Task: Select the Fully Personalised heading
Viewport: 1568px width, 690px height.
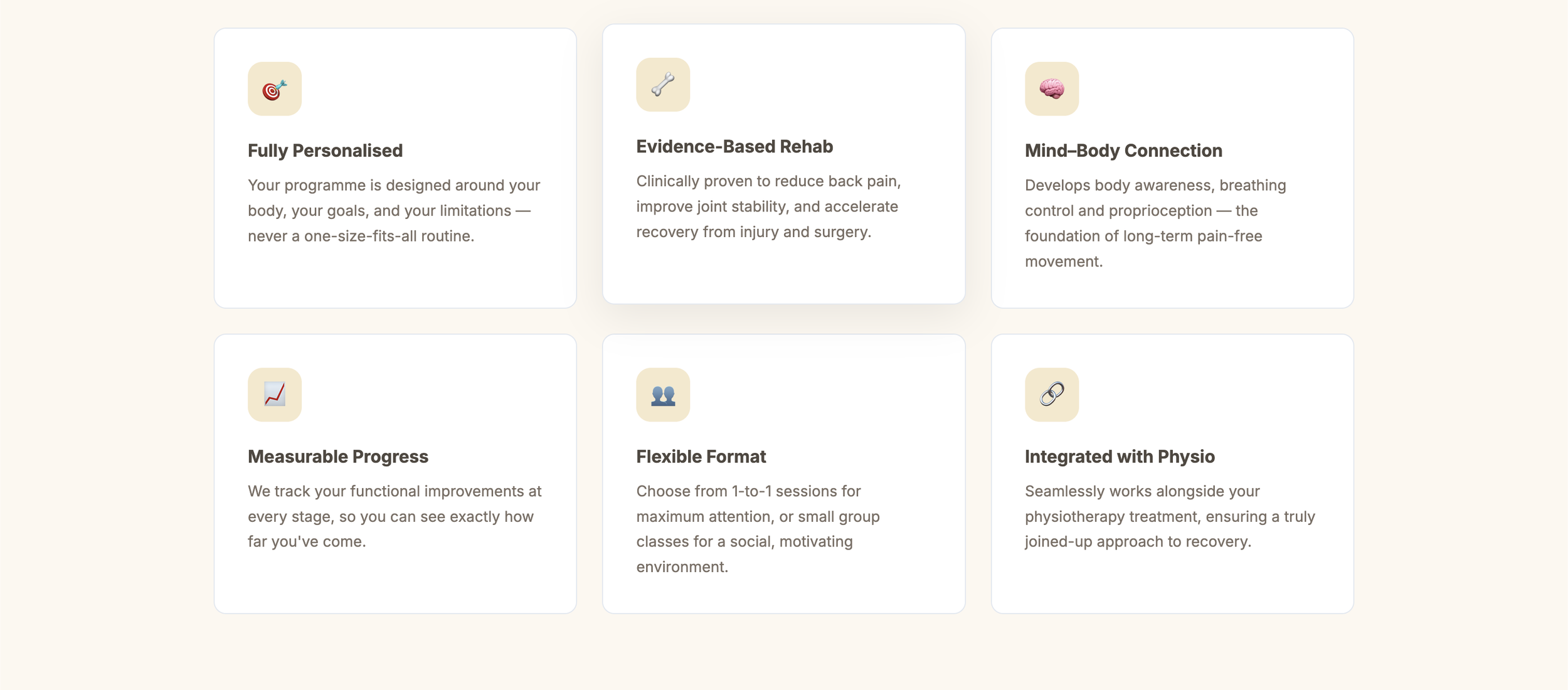Action: pos(325,151)
